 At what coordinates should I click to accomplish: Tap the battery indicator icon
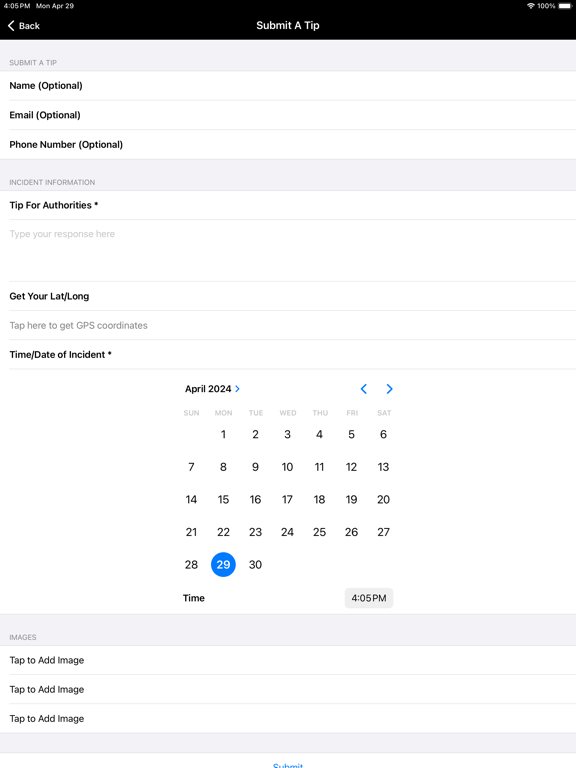point(565,6)
